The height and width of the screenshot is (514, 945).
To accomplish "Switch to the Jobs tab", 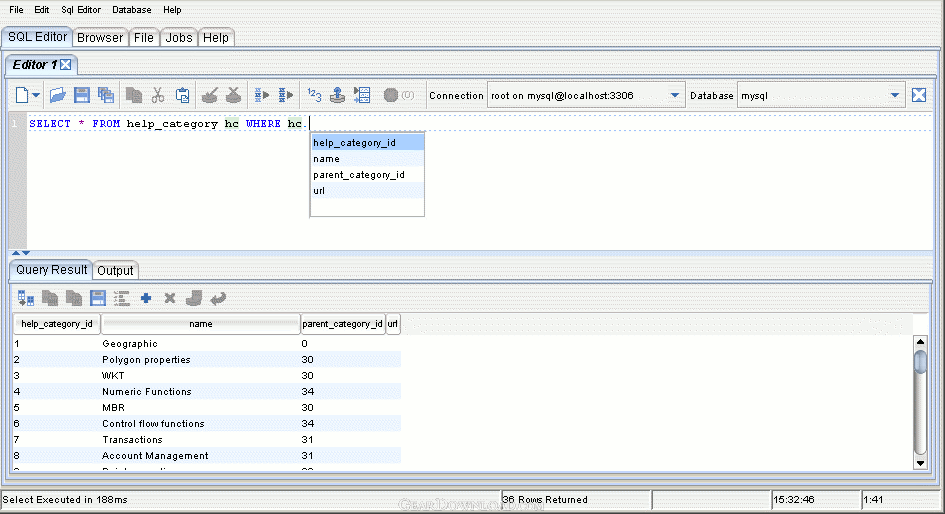I will pyautogui.click(x=179, y=38).
